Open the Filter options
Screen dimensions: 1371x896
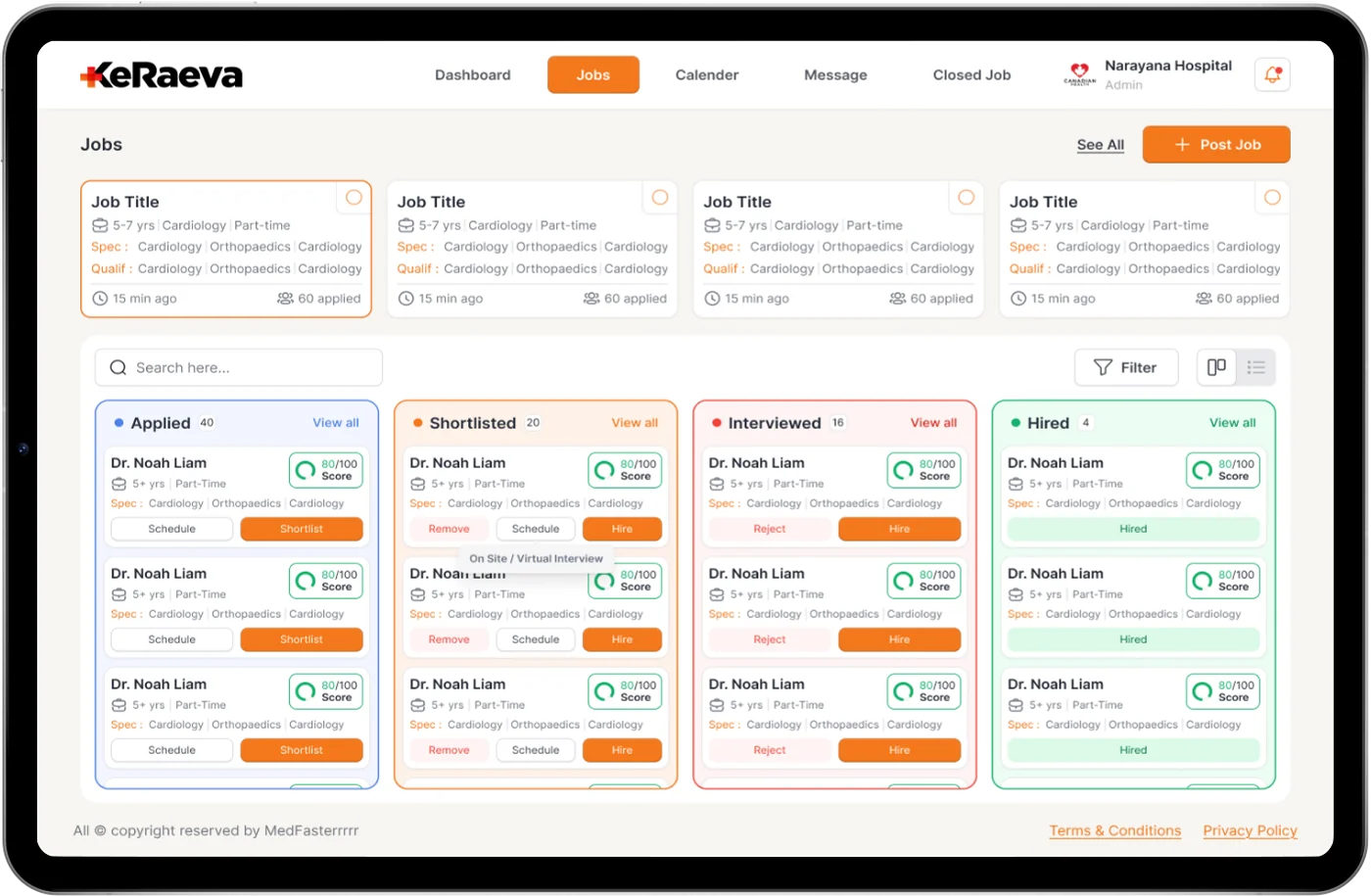(x=1125, y=367)
